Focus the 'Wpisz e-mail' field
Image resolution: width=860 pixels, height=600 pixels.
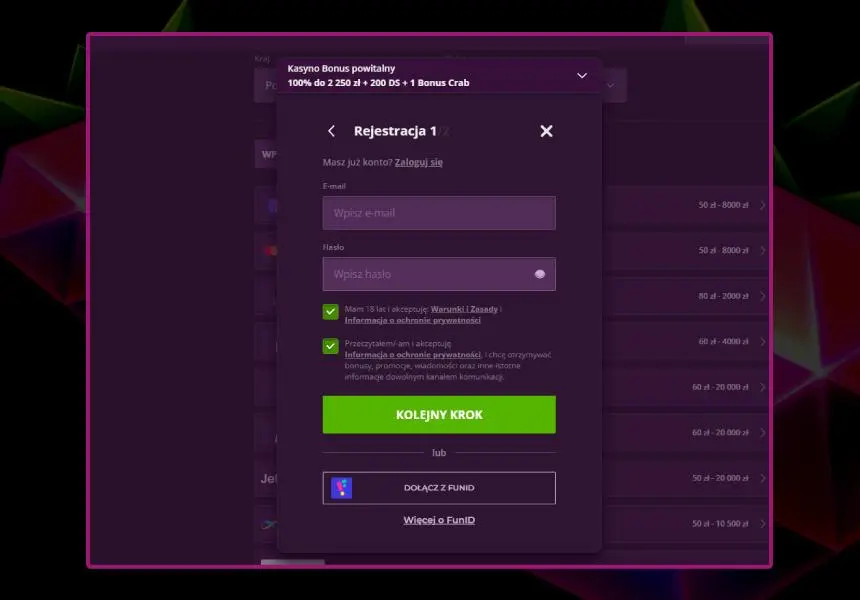tap(438, 213)
